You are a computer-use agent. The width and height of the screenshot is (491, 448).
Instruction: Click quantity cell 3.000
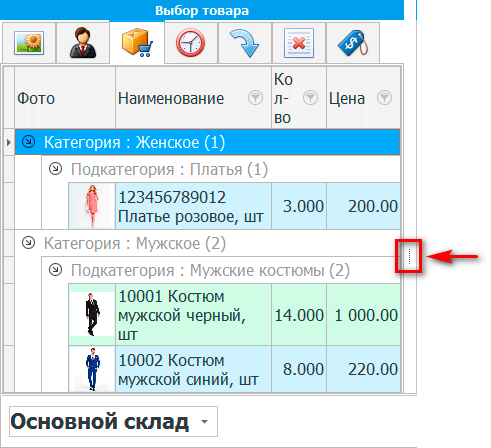click(x=299, y=206)
